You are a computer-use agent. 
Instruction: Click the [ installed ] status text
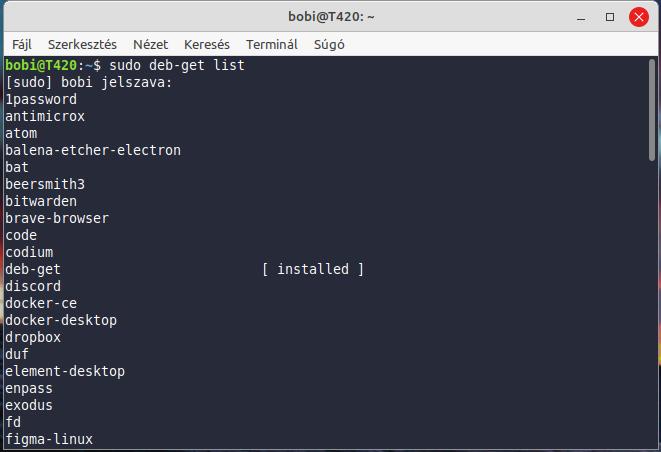point(312,269)
